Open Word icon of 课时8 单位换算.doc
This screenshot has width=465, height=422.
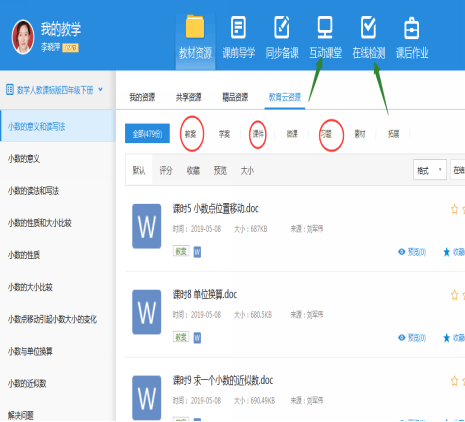point(147,312)
